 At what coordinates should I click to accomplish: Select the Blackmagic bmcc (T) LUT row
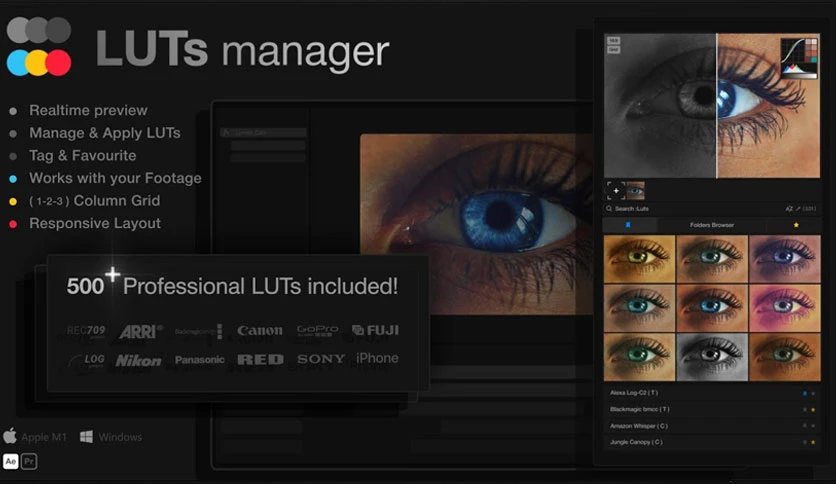click(x=712, y=409)
